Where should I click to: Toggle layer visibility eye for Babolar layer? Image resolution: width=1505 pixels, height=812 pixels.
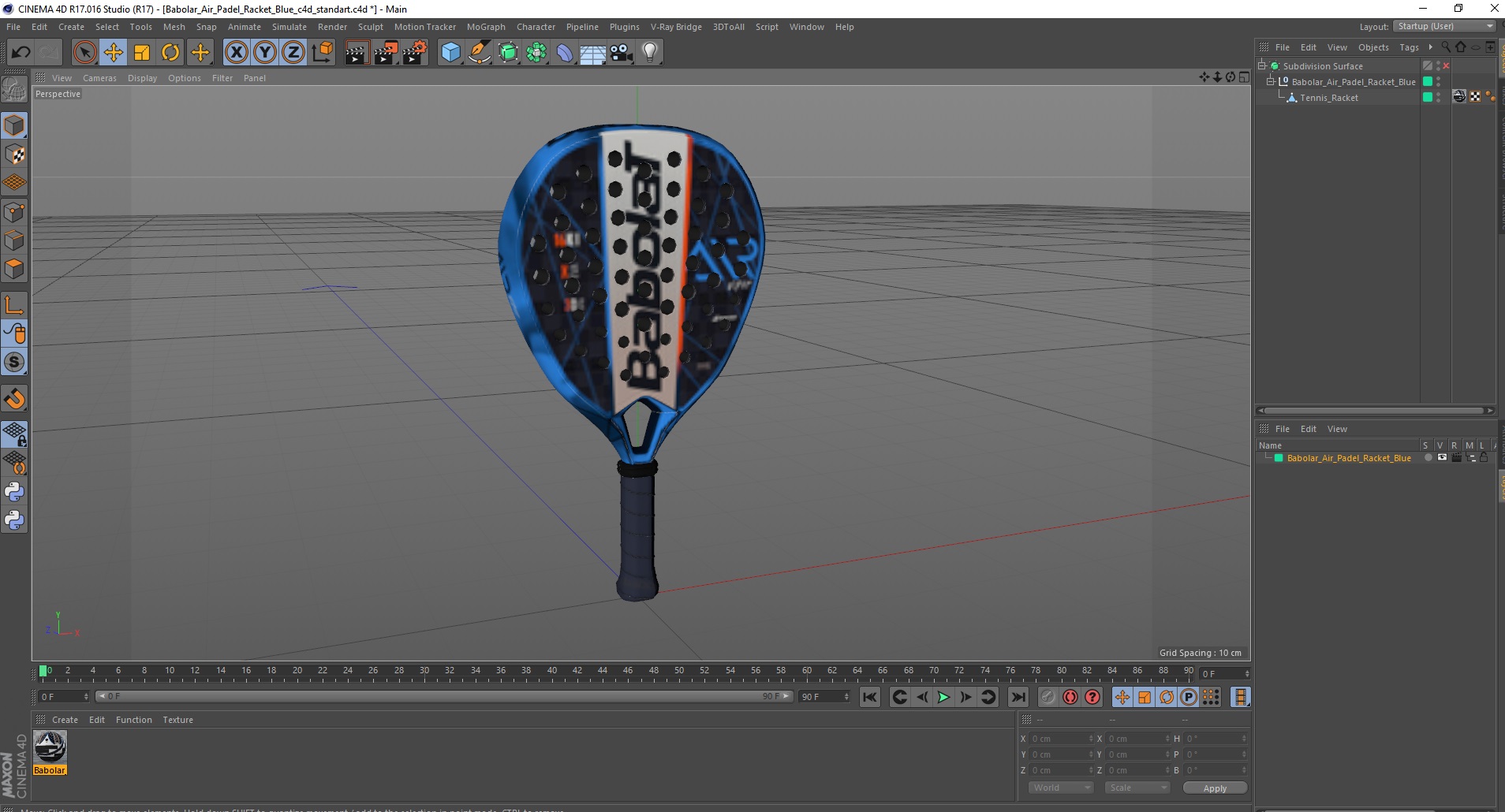tap(1442, 458)
